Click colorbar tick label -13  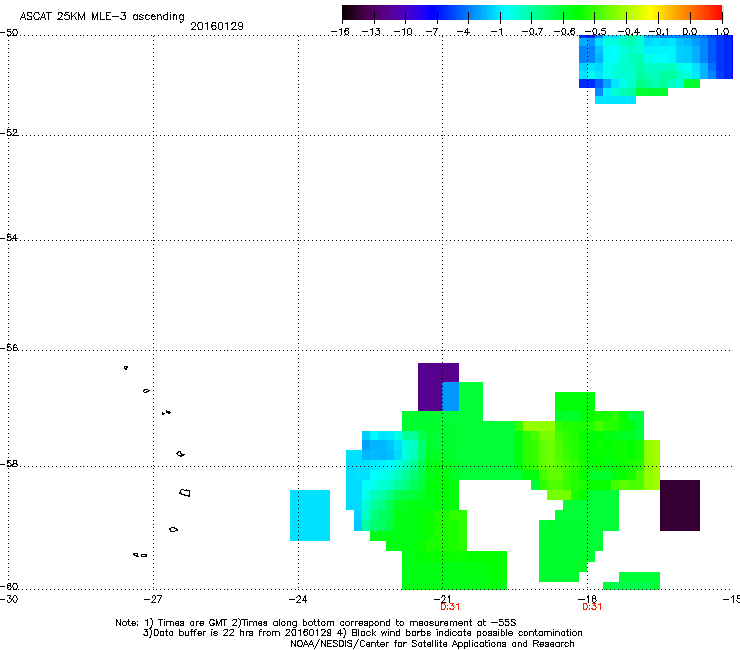[371, 32]
